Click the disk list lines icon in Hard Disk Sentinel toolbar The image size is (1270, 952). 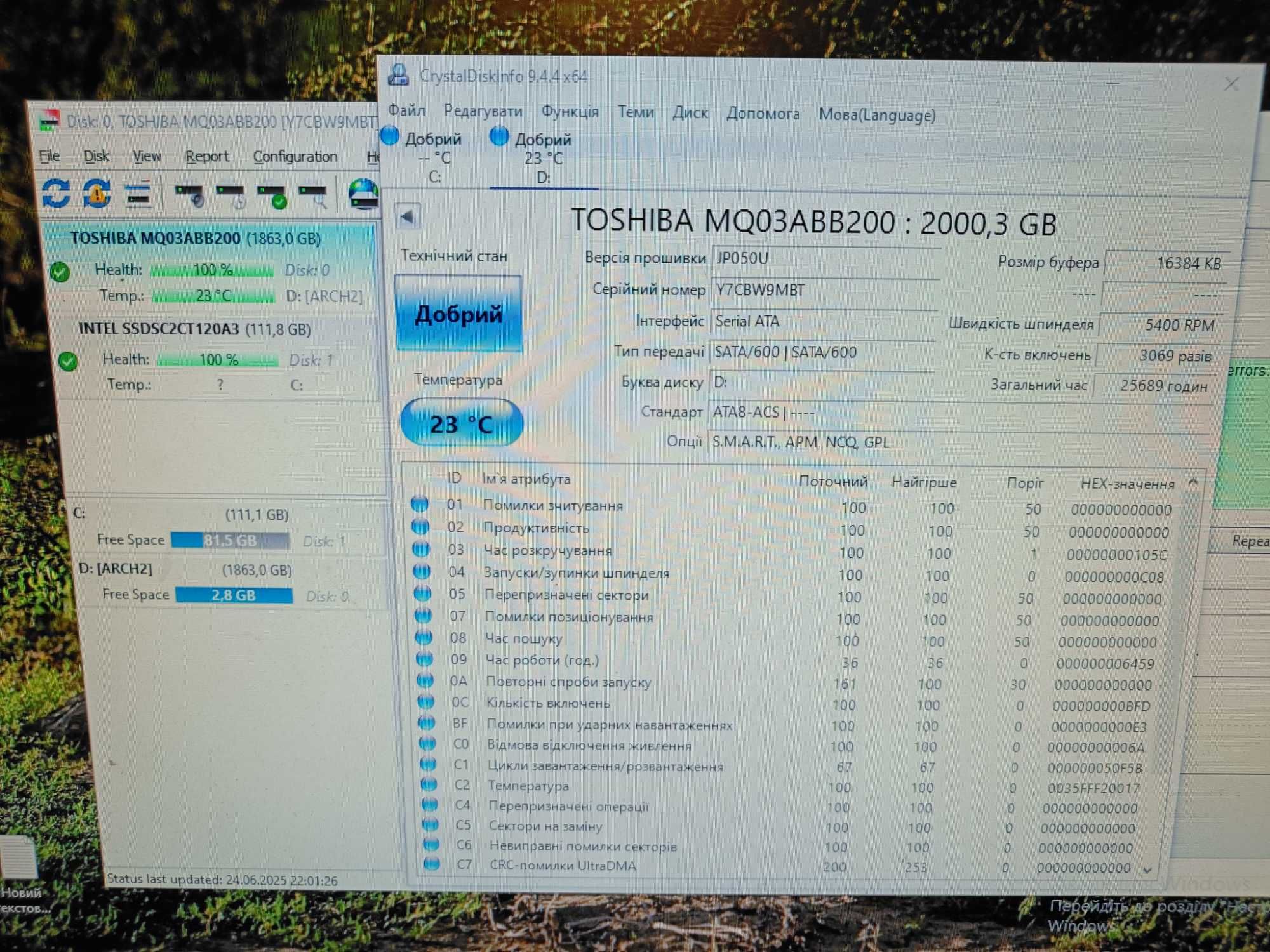coord(138,194)
